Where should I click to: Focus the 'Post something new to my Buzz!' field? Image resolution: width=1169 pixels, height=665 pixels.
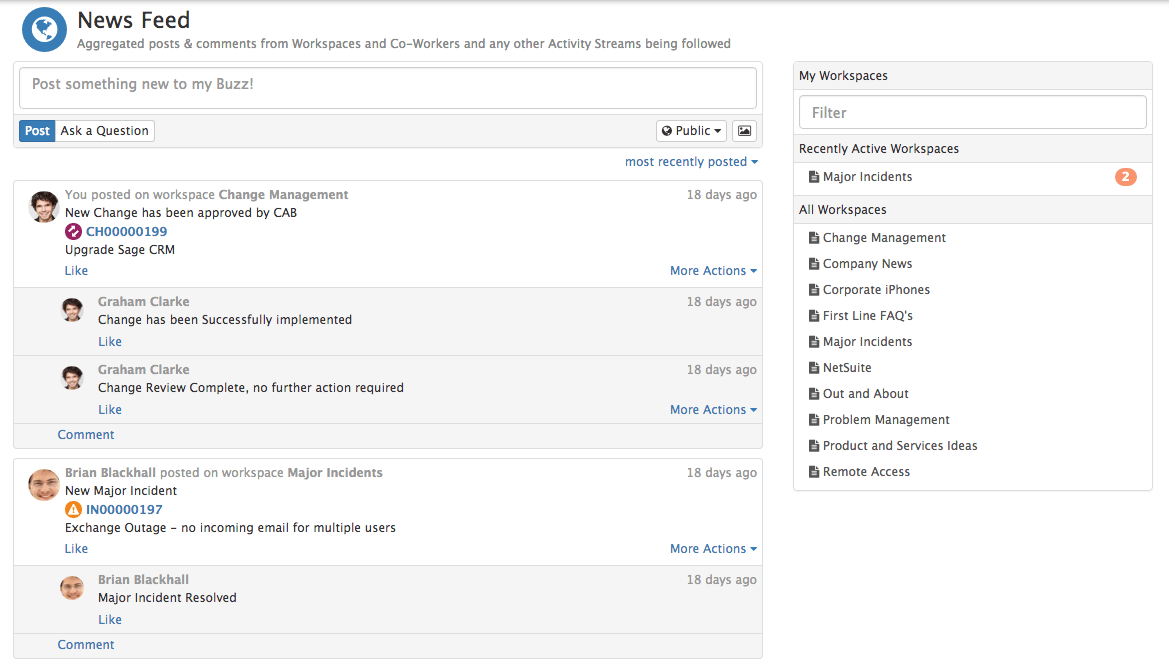388,87
